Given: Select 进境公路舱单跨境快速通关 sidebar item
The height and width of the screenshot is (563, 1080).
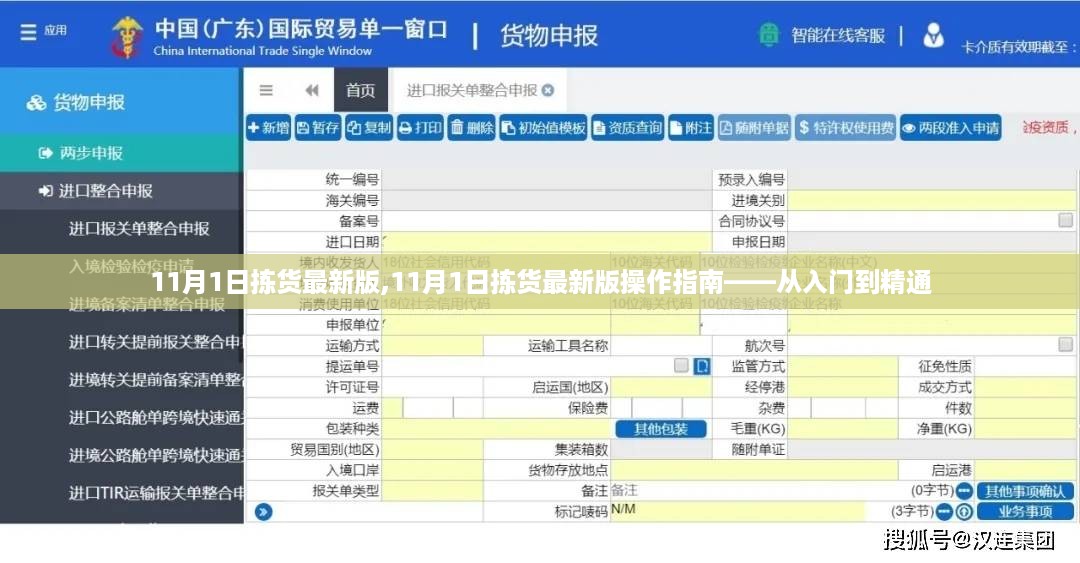Looking at the screenshot, I should pyautogui.click(x=156, y=455).
